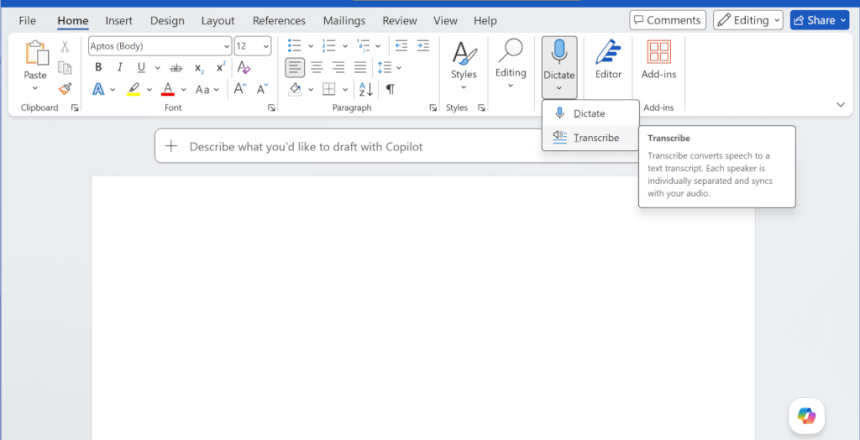The width and height of the screenshot is (860, 440).
Task: Cut selection with the scissors icon
Action: (65, 47)
